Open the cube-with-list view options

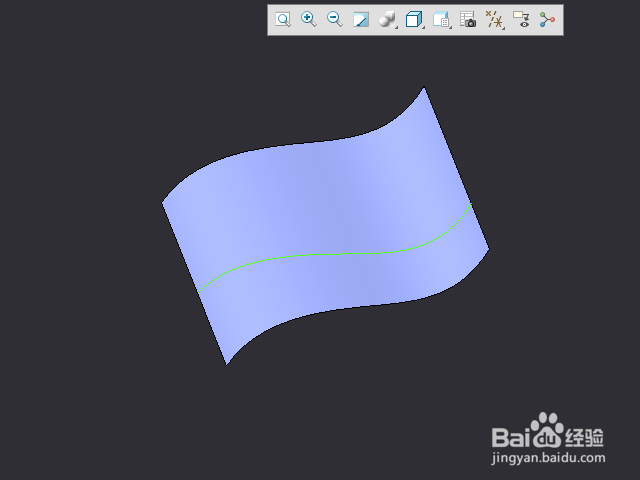point(441,20)
